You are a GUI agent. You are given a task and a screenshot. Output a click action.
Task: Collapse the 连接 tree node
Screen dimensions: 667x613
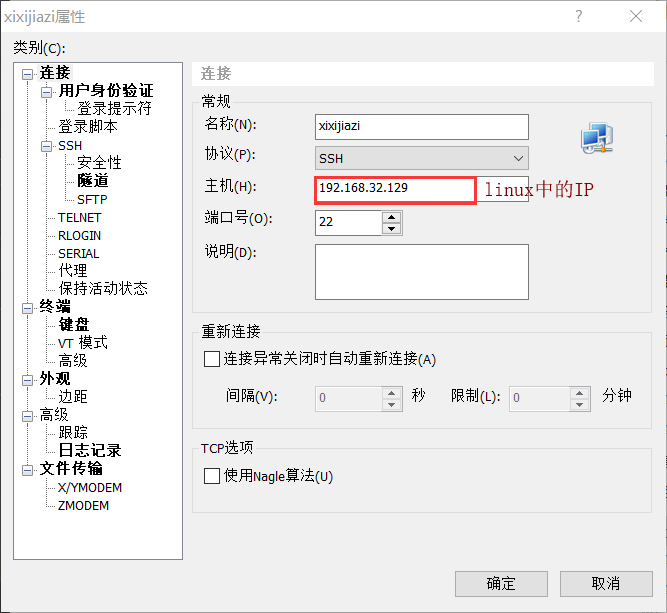(27, 74)
